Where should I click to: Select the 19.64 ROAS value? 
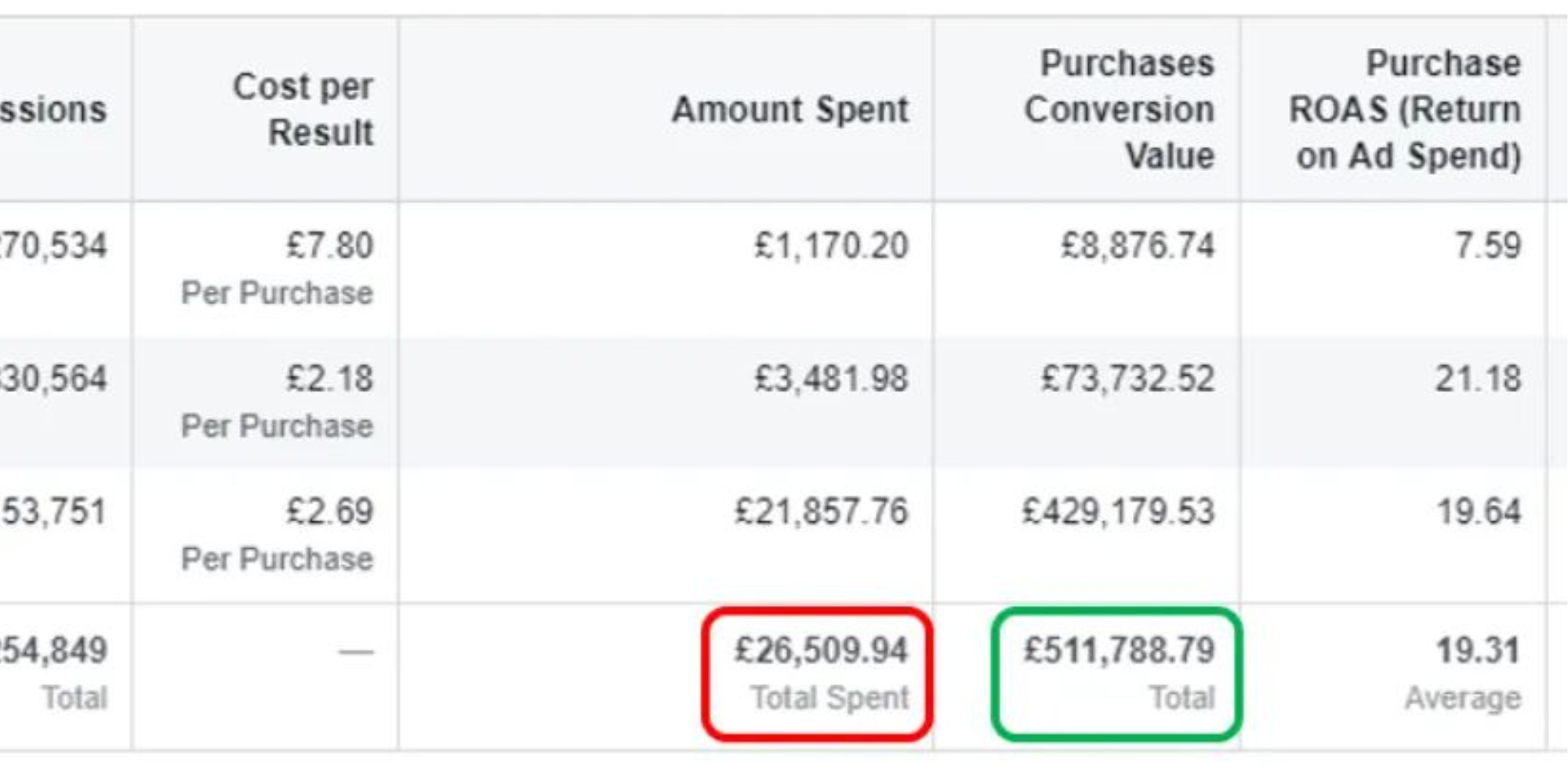click(x=1479, y=512)
